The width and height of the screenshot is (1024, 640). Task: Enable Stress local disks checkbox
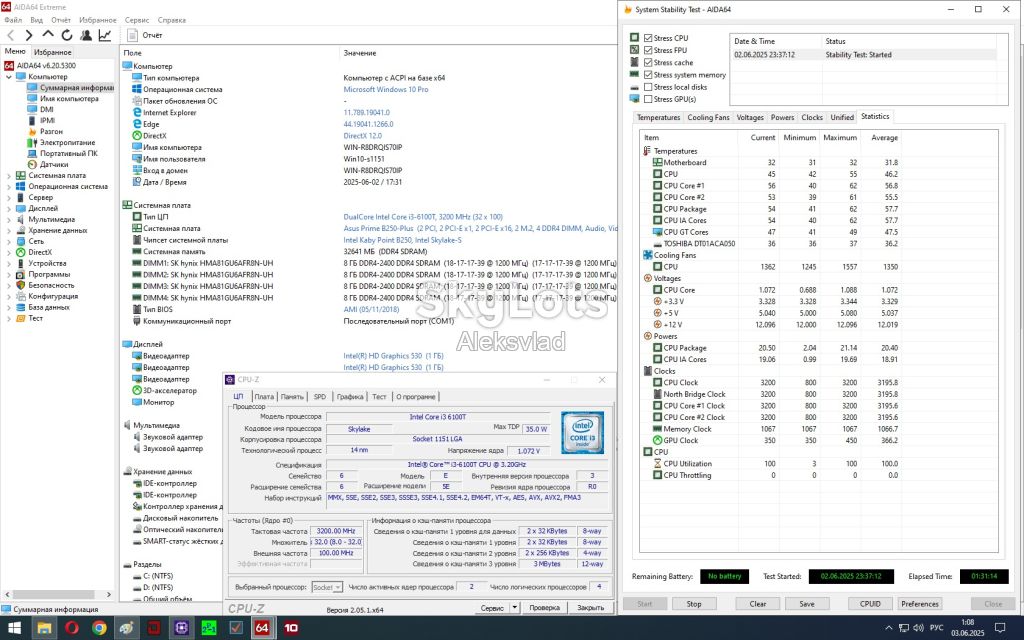(x=648, y=87)
